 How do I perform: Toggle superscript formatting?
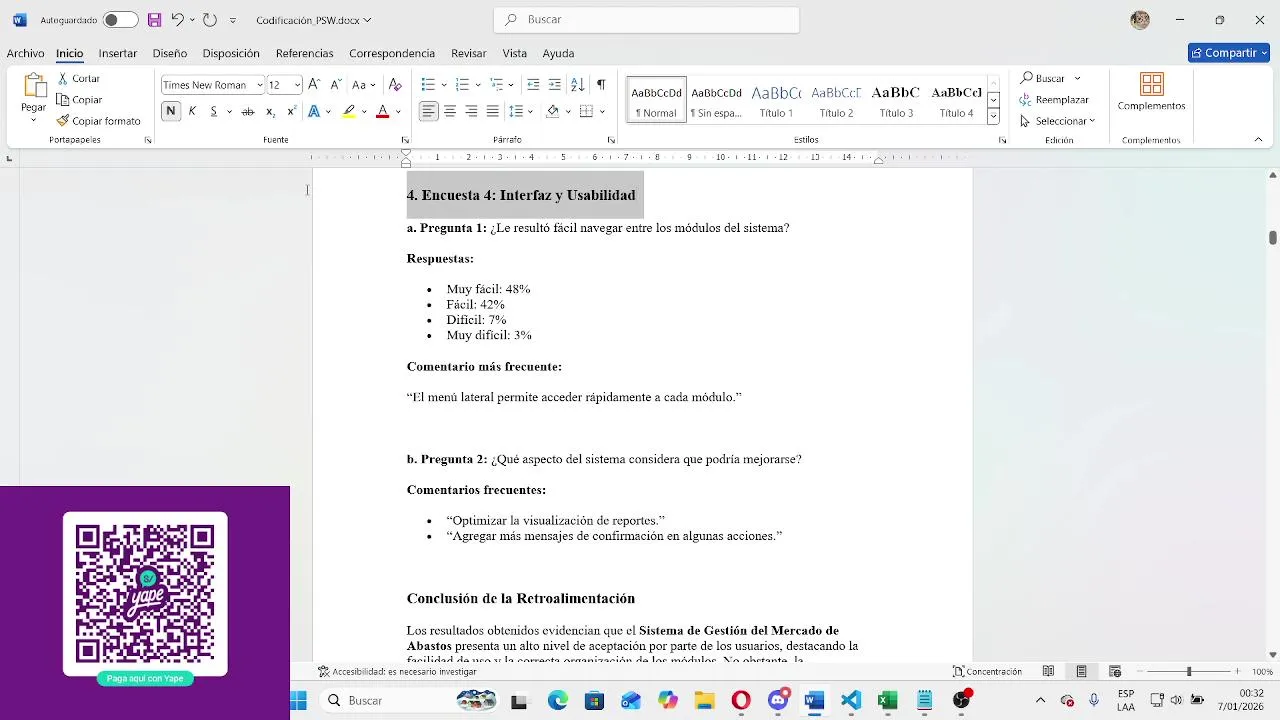click(x=291, y=111)
